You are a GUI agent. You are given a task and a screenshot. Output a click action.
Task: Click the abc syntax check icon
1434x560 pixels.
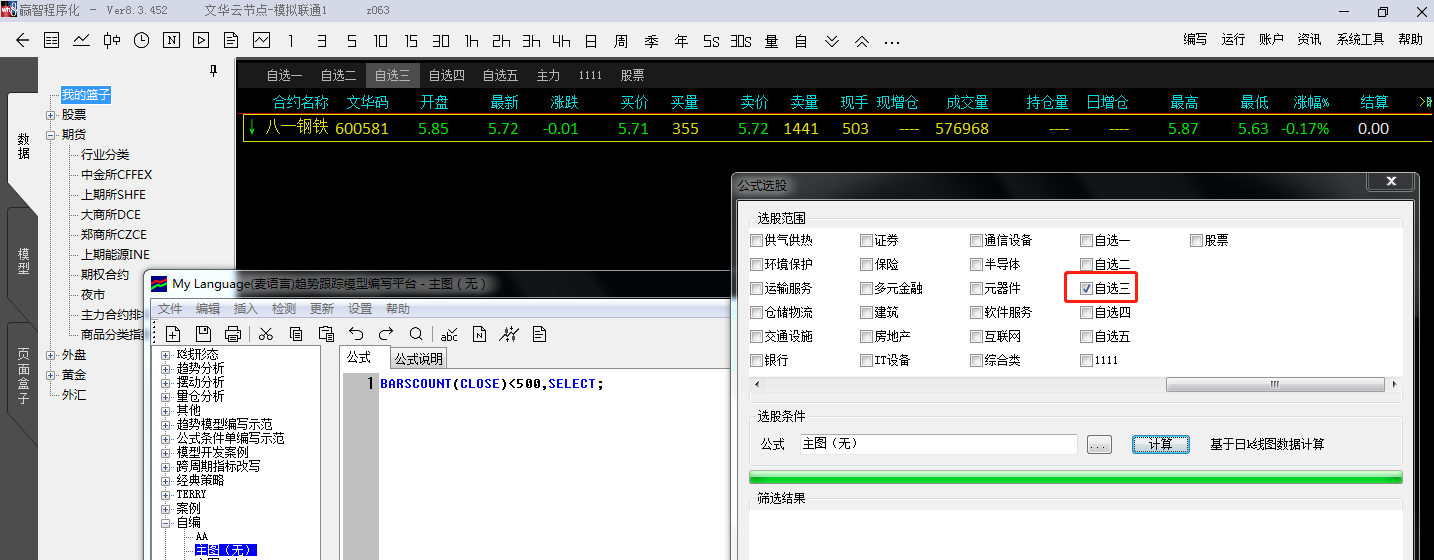click(449, 334)
